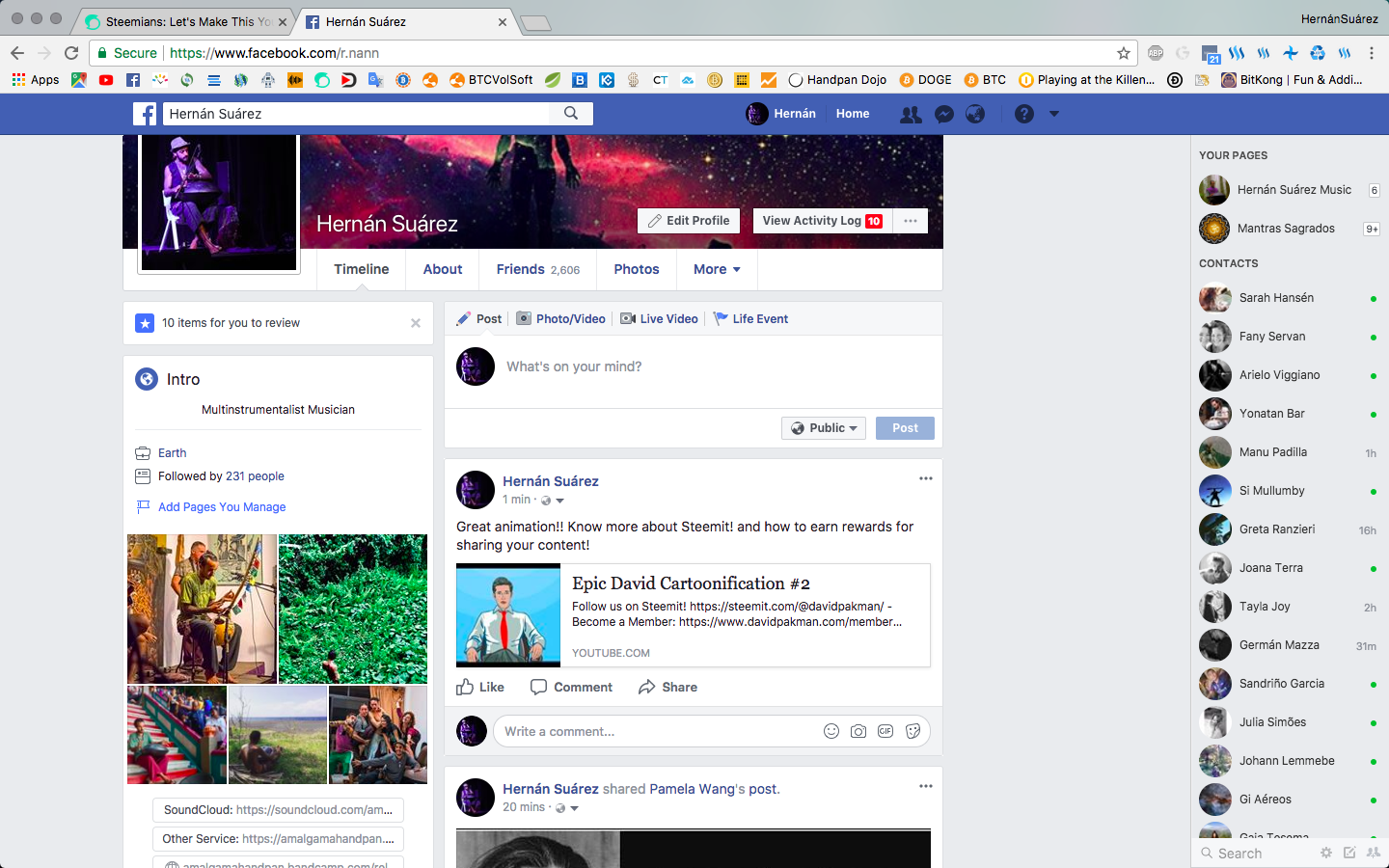Click the search magnifier button
Image resolution: width=1389 pixels, height=868 pixels.
click(571, 114)
